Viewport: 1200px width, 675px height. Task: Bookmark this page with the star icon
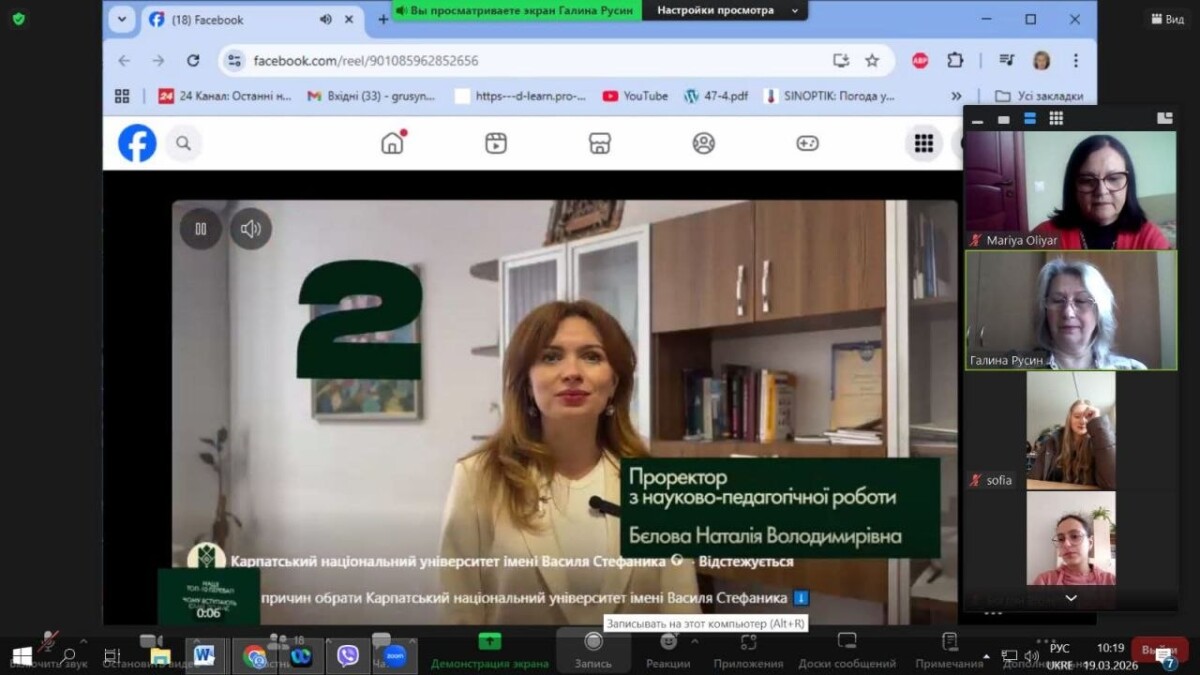click(x=872, y=60)
